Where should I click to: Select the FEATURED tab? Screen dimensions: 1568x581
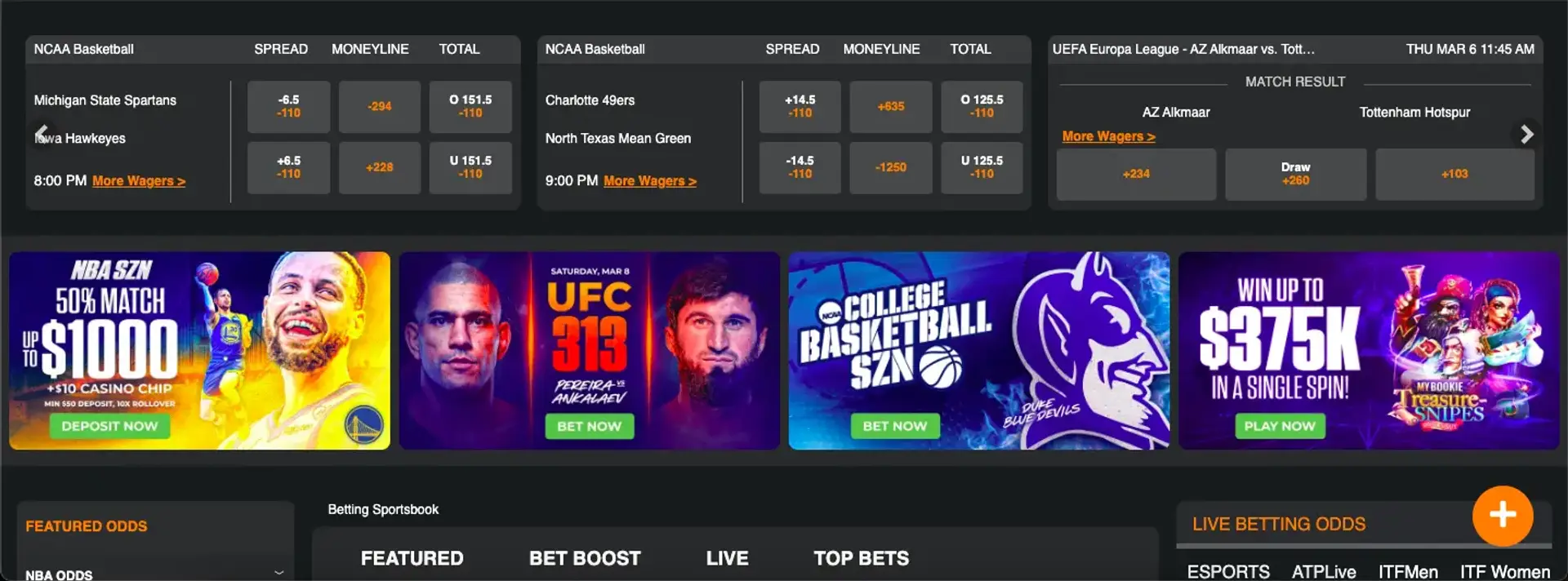coord(412,558)
